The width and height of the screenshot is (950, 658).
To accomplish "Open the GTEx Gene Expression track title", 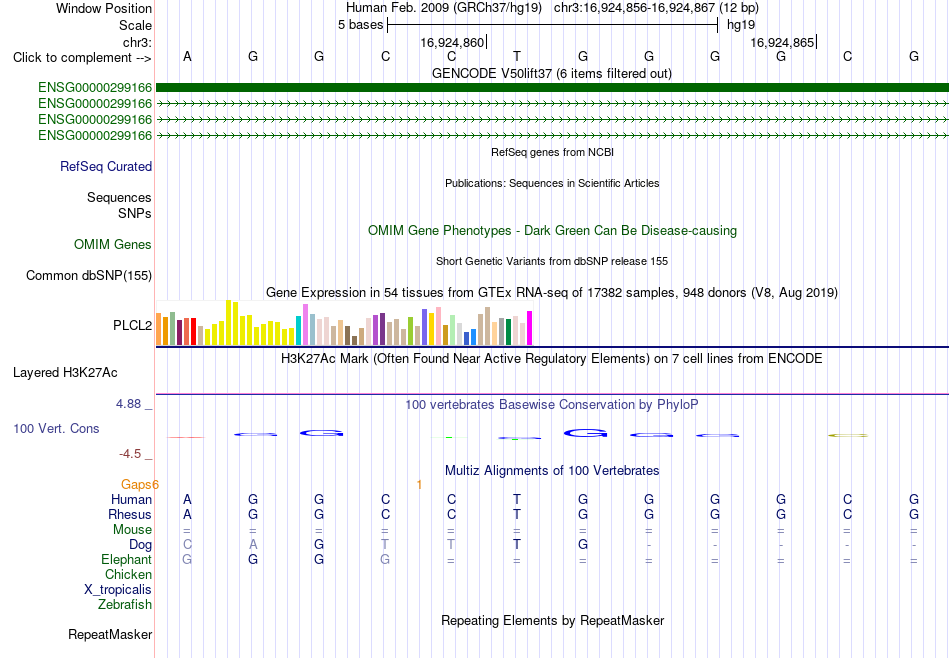I will [552, 293].
